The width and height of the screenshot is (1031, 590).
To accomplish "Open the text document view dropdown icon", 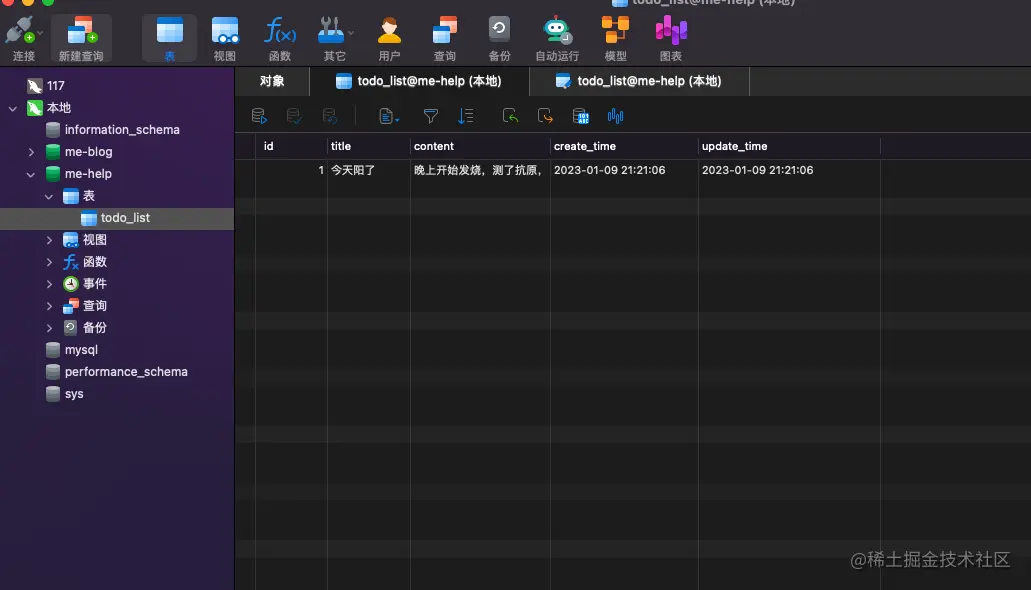I will pos(389,116).
